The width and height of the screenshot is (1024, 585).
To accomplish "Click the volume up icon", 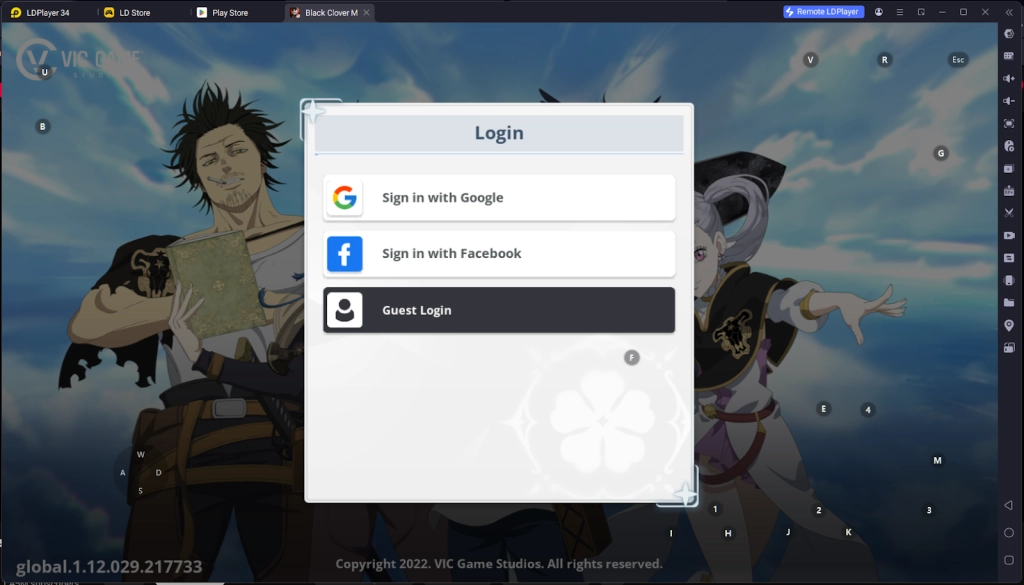I will click(x=1009, y=78).
